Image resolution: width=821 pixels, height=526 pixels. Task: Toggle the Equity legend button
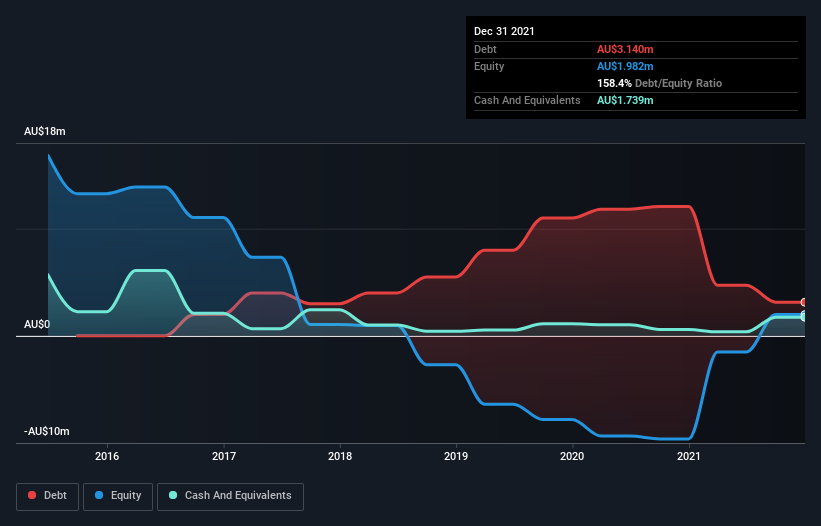pos(118,496)
